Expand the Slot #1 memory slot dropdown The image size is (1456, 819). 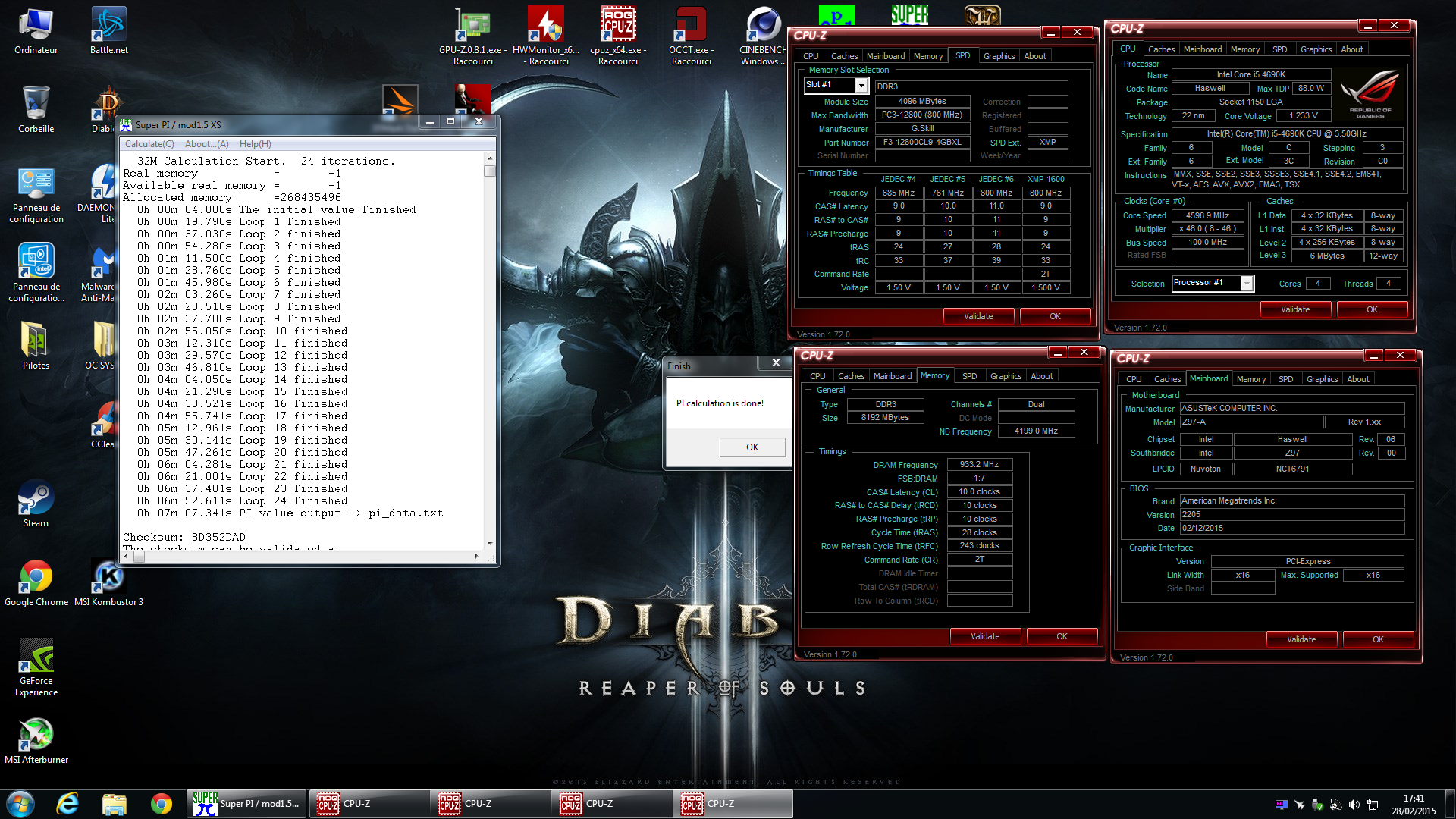[861, 86]
